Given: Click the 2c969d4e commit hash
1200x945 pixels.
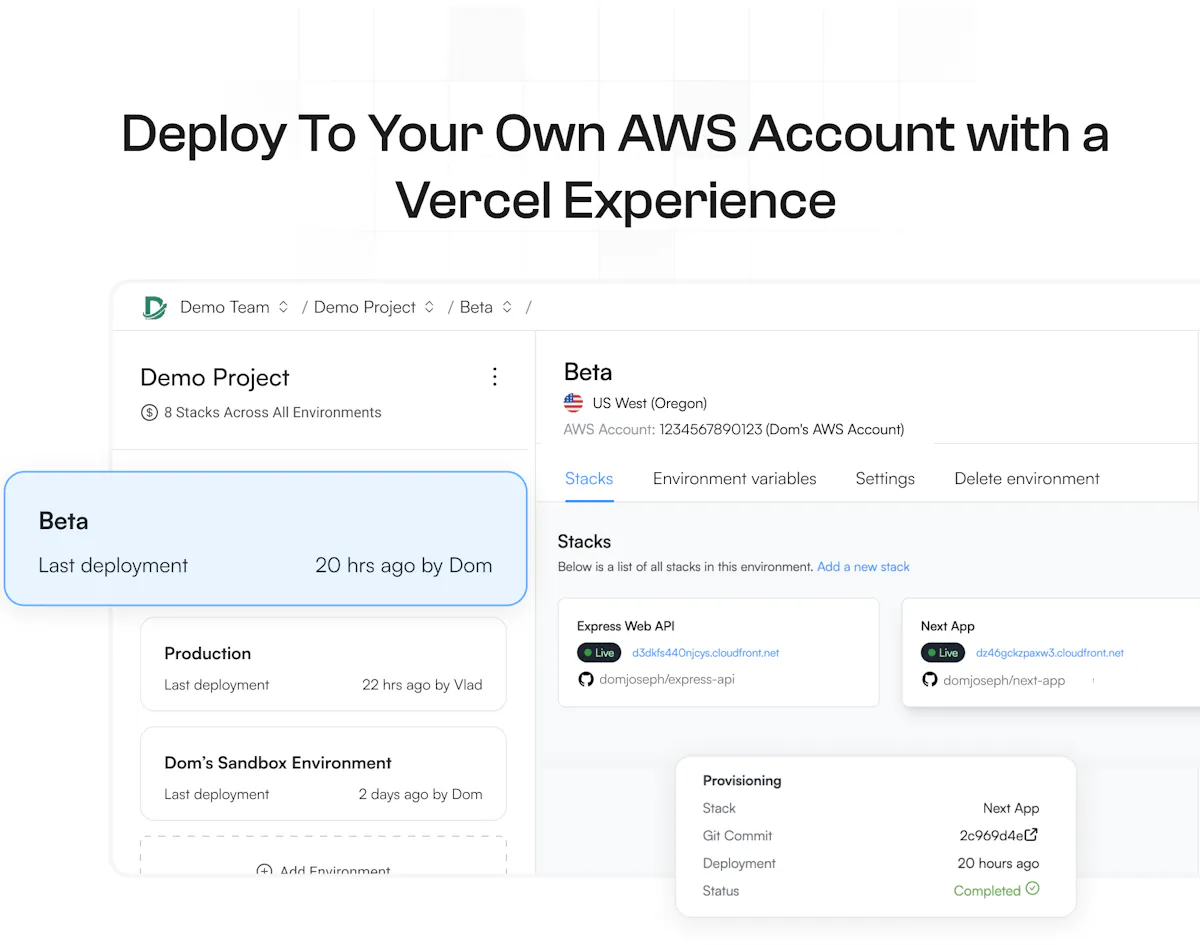Looking at the screenshot, I should coord(991,836).
